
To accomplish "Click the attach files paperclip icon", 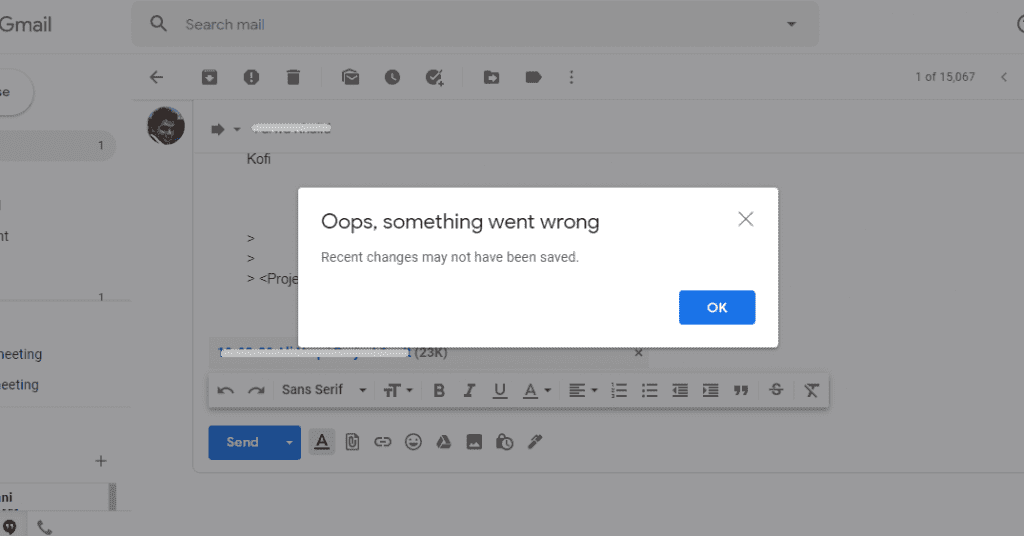I will 352,442.
